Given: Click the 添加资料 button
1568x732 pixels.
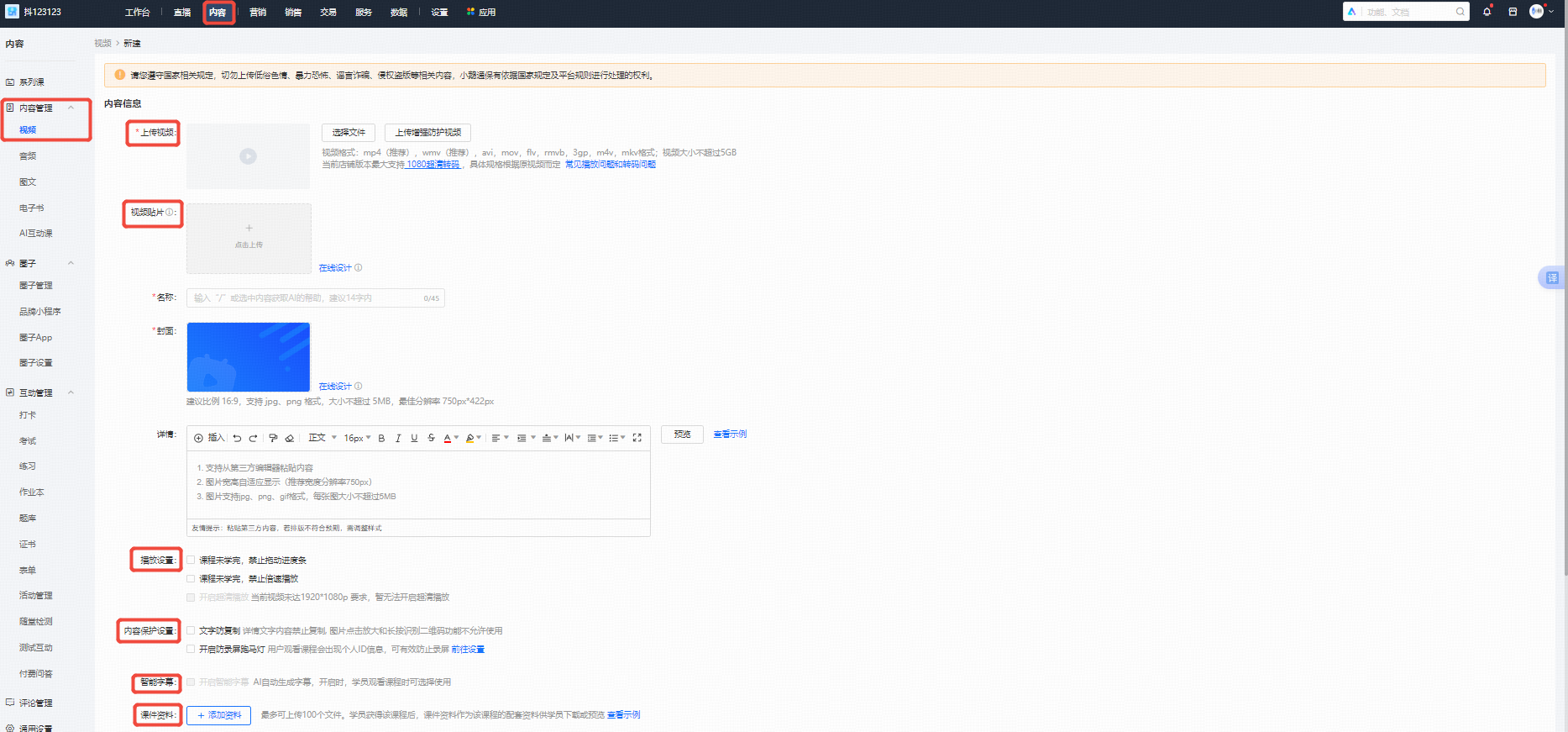Looking at the screenshot, I should pos(218,715).
